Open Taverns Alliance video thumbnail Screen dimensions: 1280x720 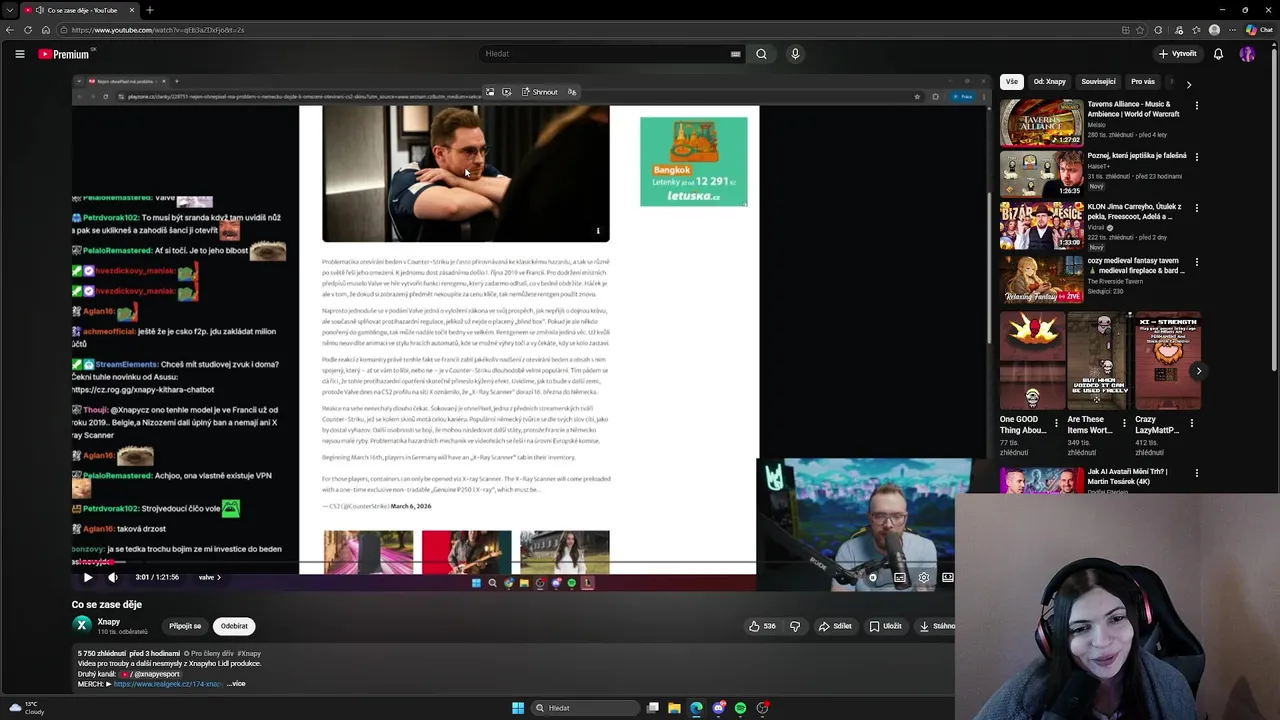tap(1041, 122)
